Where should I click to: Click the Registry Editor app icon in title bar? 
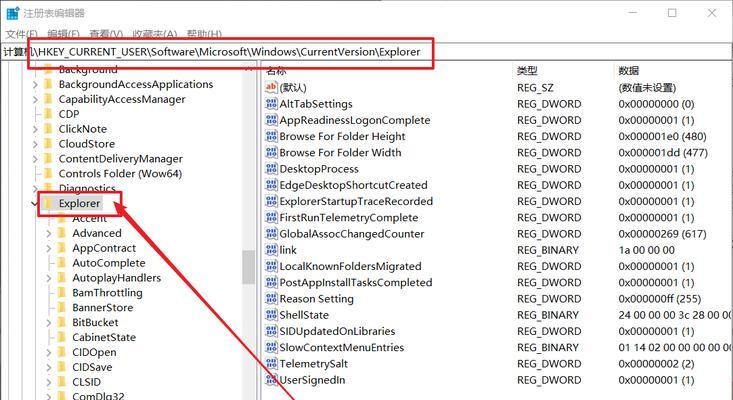click(x=13, y=13)
